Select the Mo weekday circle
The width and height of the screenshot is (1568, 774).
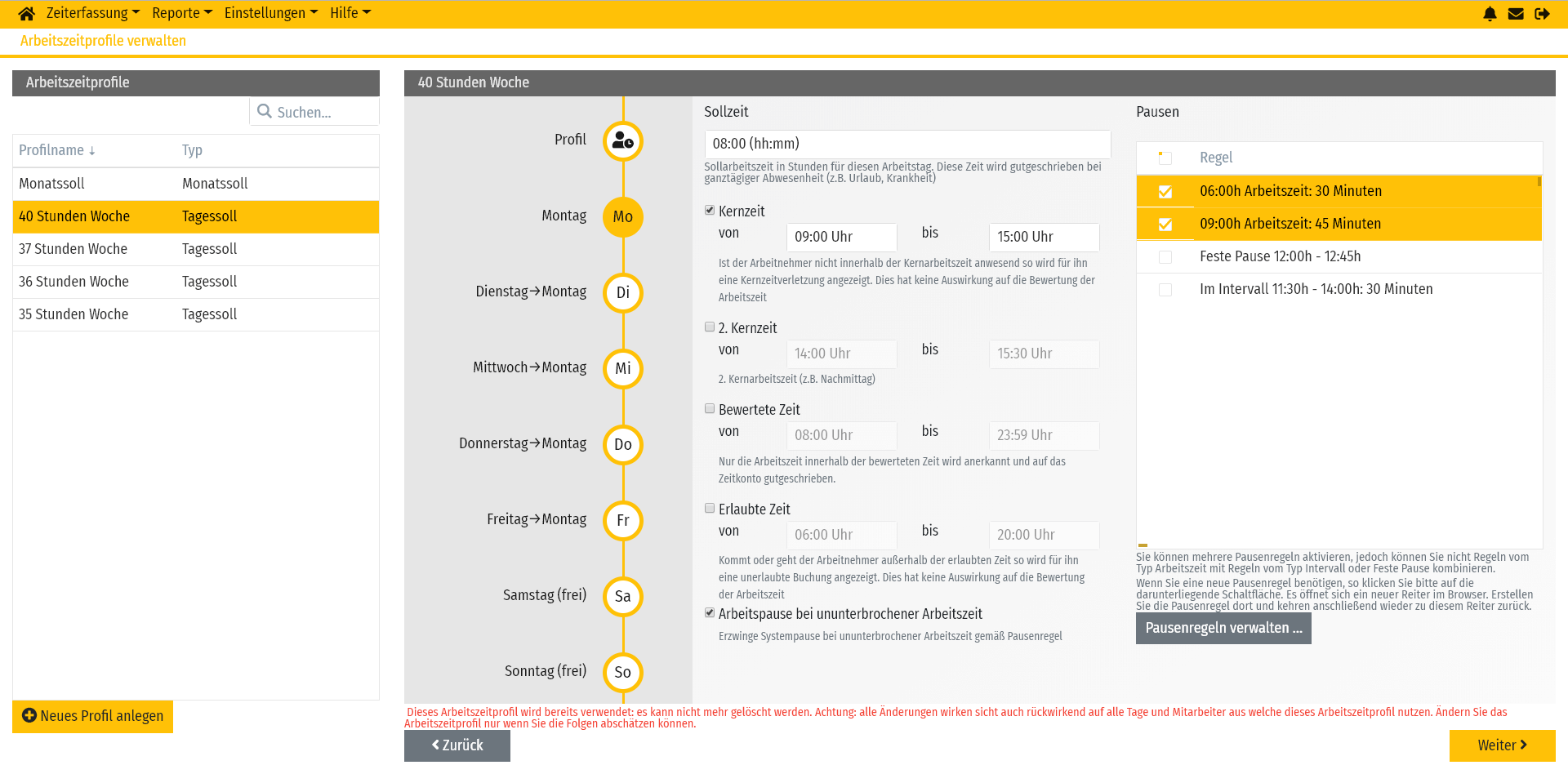coord(623,216)
